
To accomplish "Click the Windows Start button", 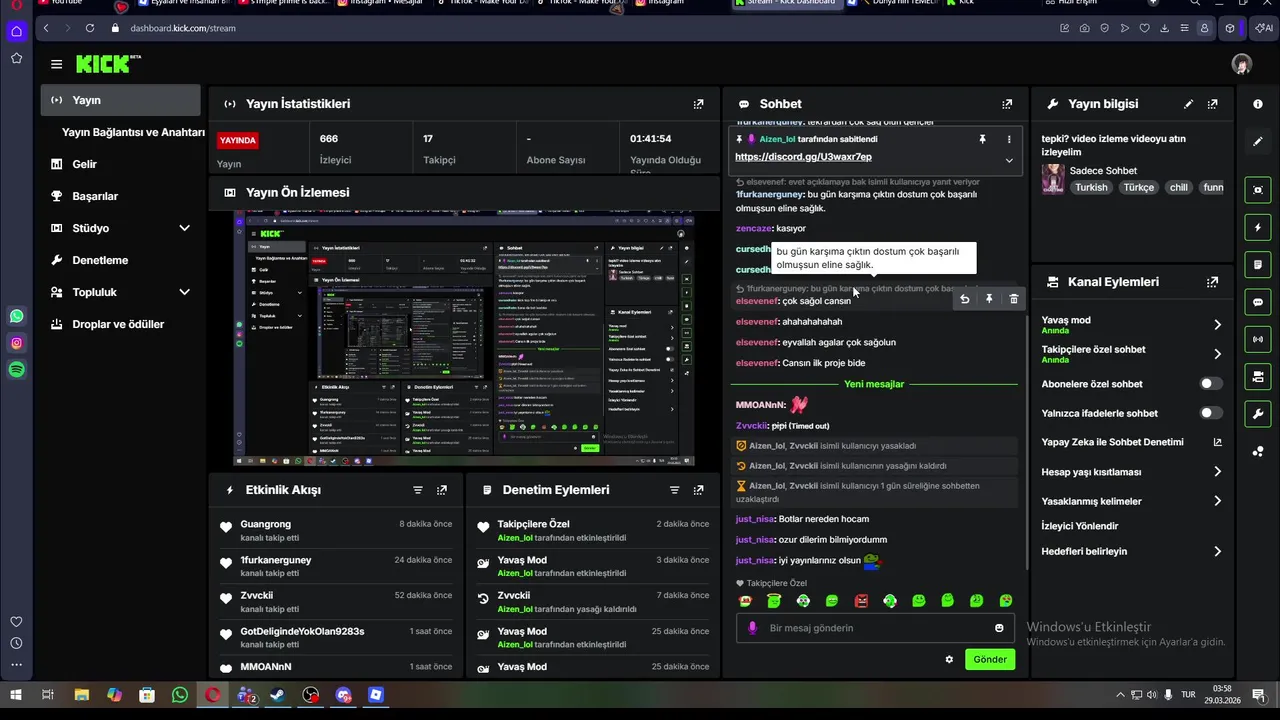I will pos(16,695).
